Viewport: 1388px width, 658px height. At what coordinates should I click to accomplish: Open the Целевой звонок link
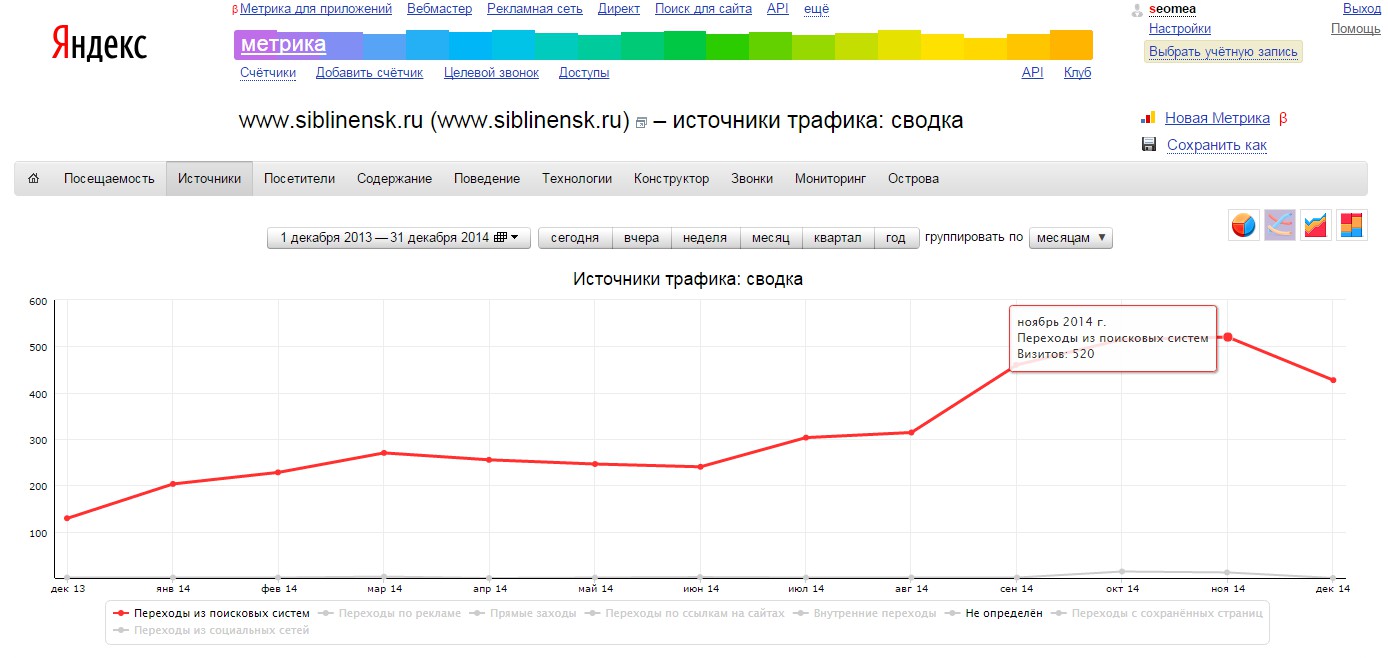point(491,72)
